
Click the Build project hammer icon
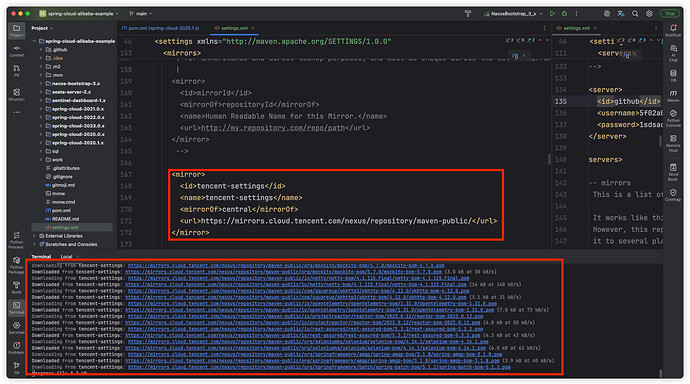tap(468, 14)
